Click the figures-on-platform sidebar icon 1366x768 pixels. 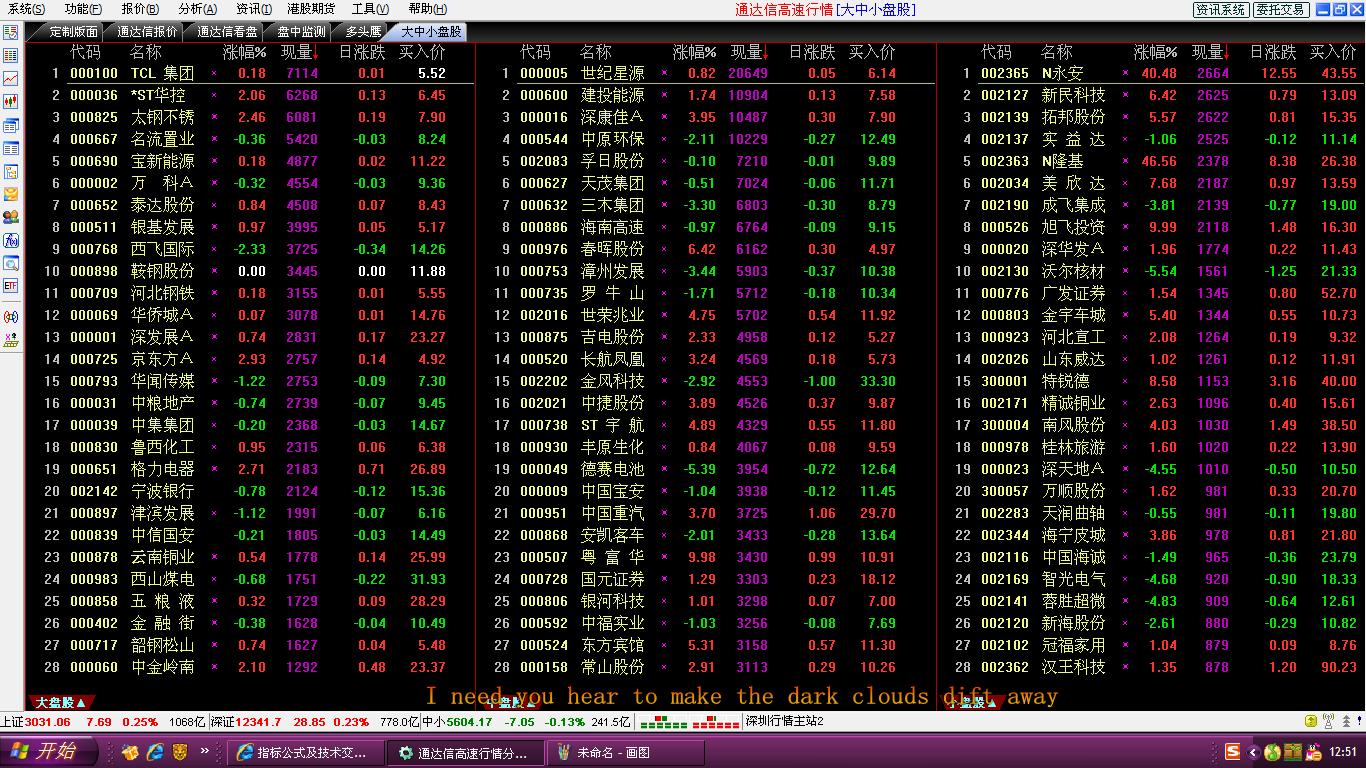pos(11,339)
